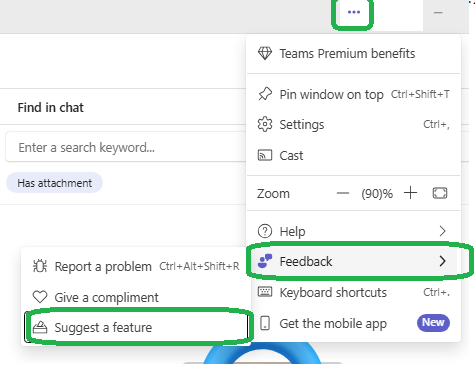The width and height of the screenshot is (475, 366).
Task: Click the Cast screen icon
Action: (x=265, y=155)
